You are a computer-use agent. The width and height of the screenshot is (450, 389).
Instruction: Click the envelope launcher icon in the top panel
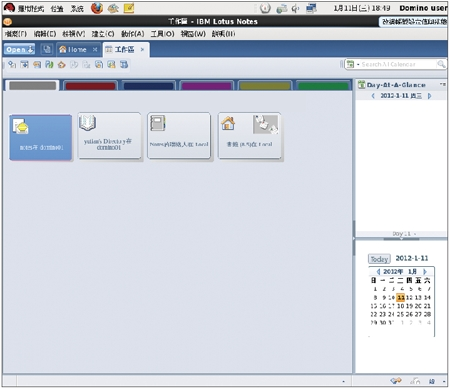click(113, 8)
